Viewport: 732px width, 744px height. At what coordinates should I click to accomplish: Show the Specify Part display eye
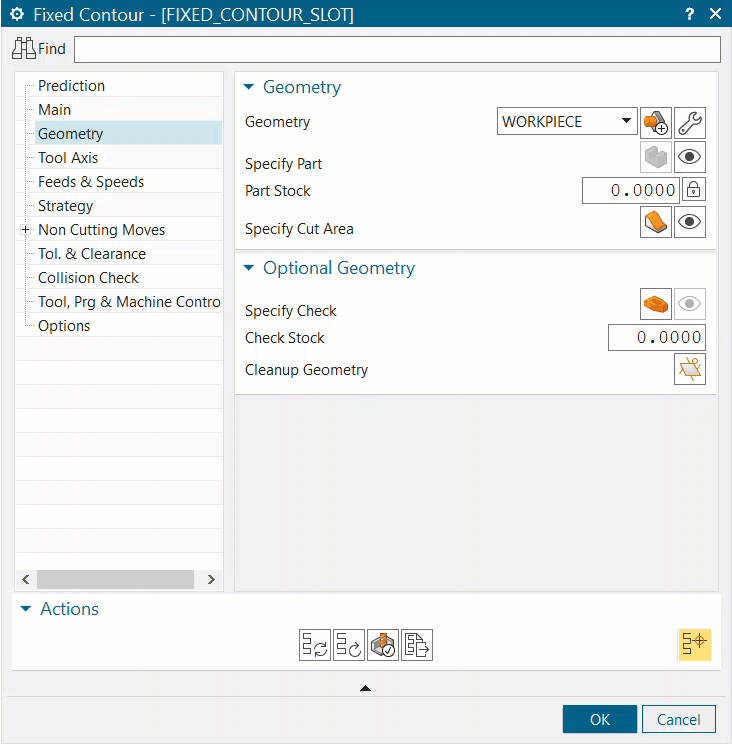click(690, 157)
